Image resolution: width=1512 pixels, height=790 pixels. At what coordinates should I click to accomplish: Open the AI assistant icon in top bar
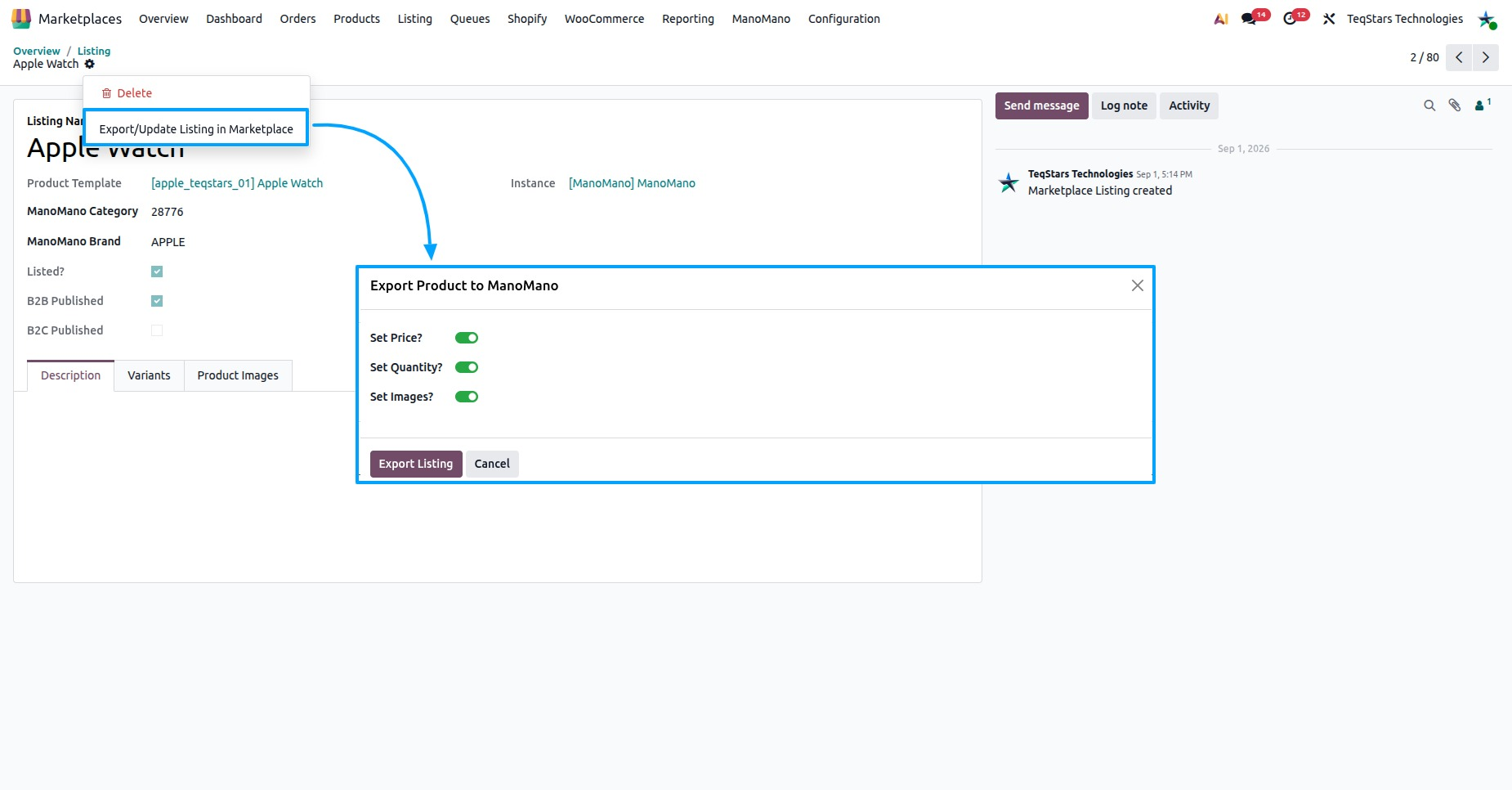coord(1221,19)
